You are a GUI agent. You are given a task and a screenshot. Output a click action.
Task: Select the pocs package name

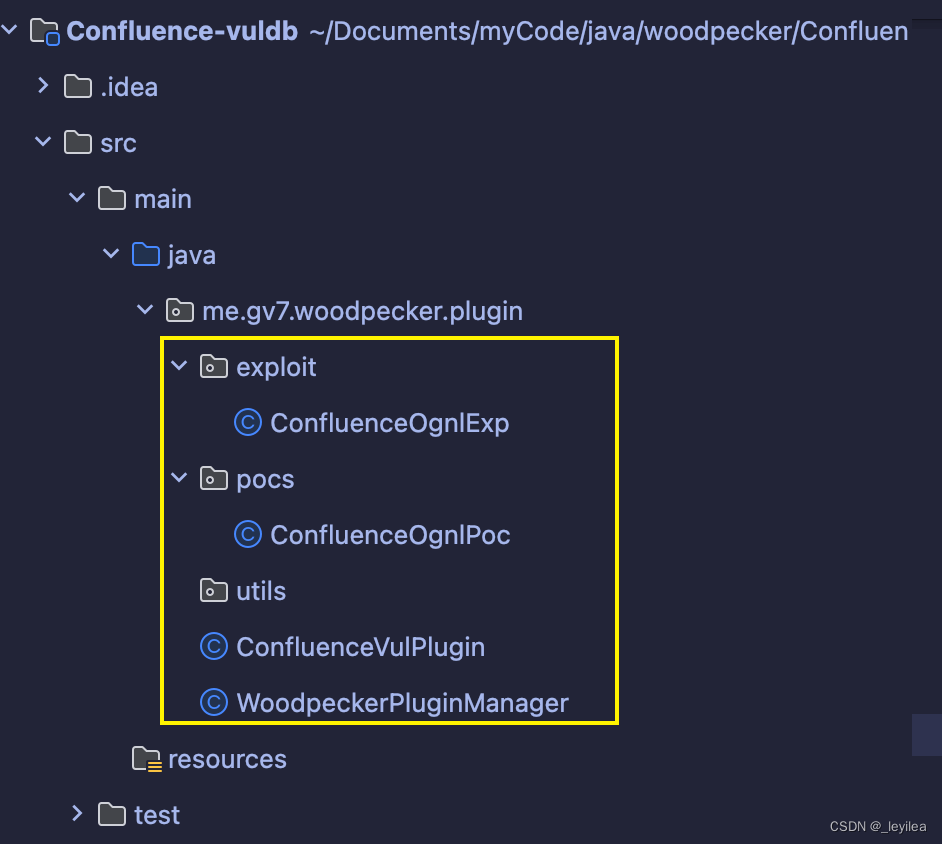(x=266, y=478)
